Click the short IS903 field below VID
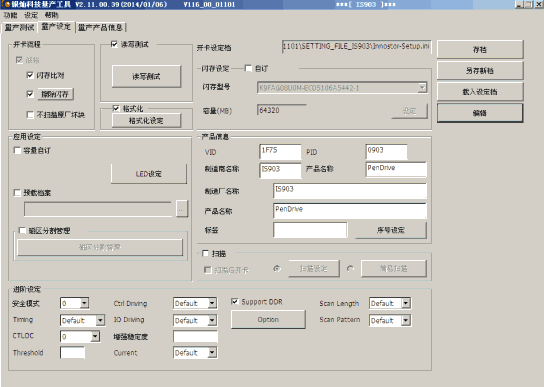The height and width of the screenshot is (387, 544). [x=280, y=170]
